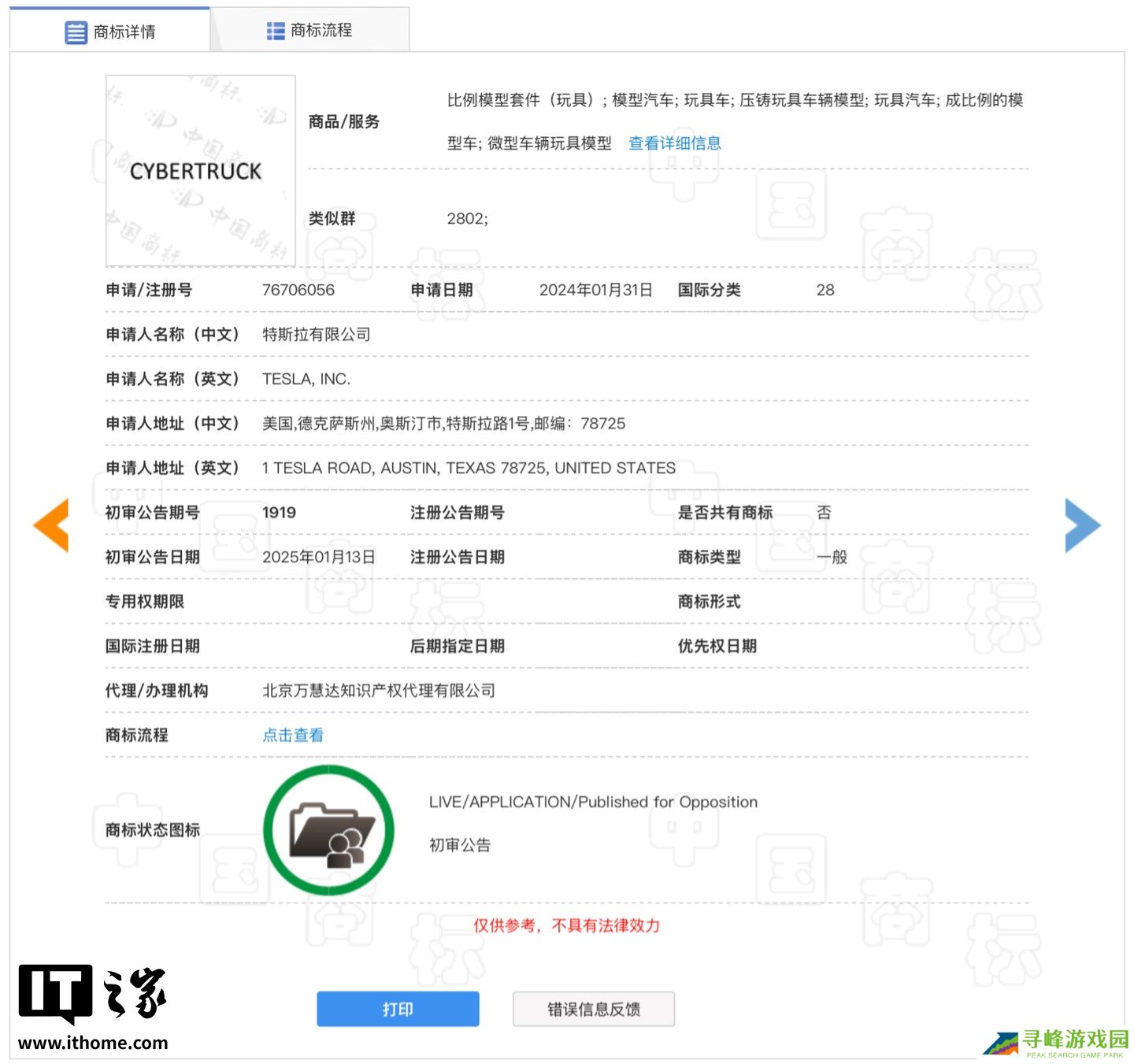This screenshot has height=1064, width=1134.
Task: Click the 商标形式 label
Action: (x=710, y=602)
